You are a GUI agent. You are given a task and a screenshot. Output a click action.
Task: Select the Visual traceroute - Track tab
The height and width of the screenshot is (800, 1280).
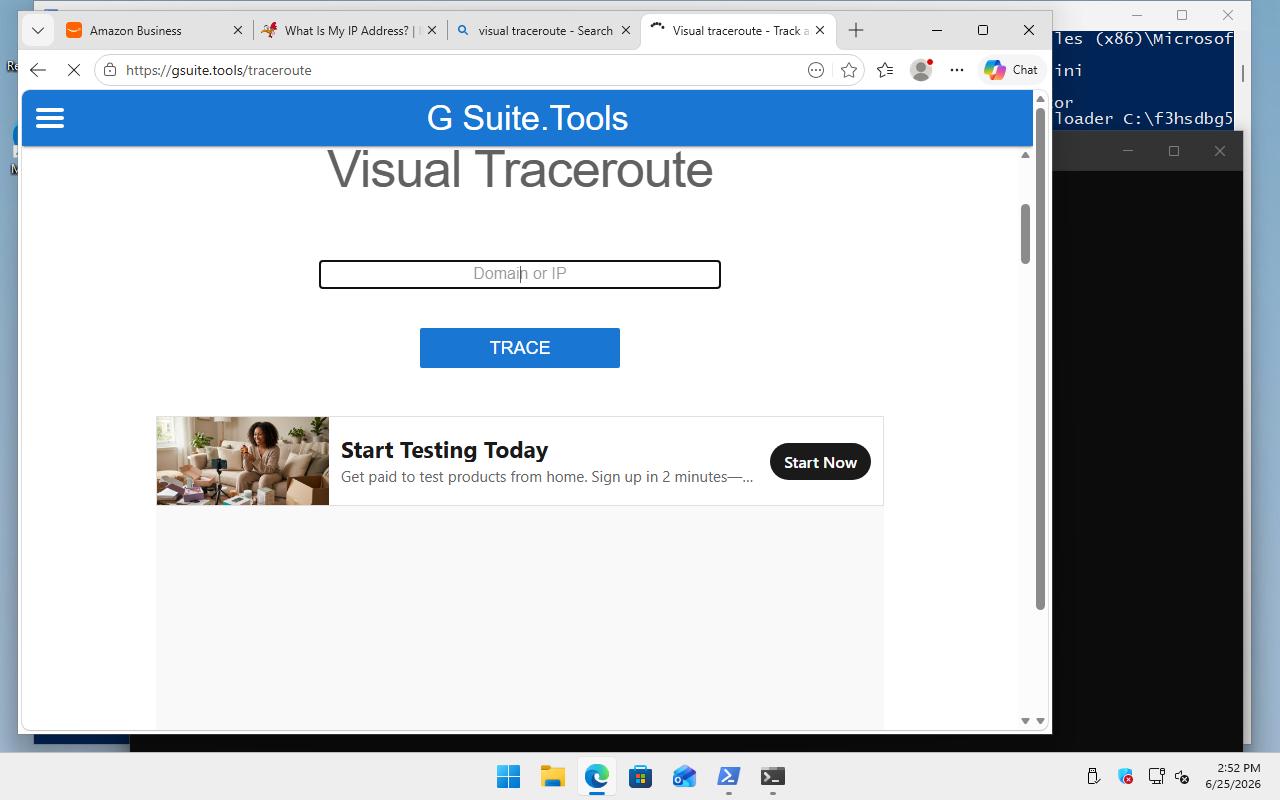click(738, 30)
